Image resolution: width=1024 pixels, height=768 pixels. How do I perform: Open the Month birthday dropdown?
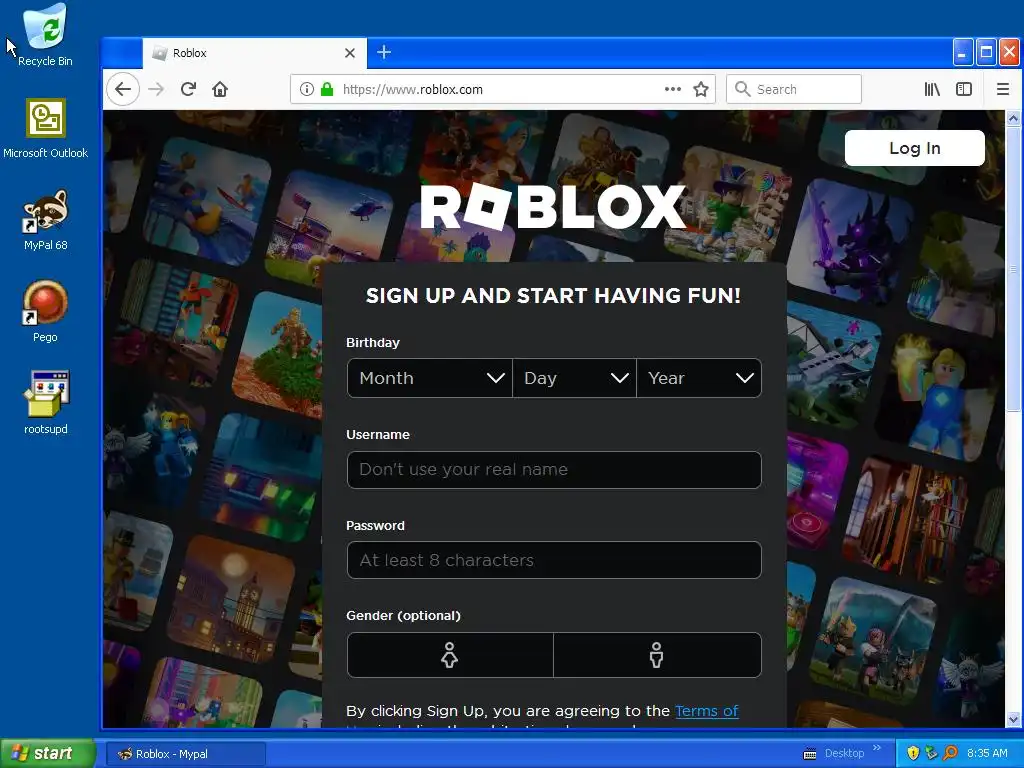click(x=430, y=378)
